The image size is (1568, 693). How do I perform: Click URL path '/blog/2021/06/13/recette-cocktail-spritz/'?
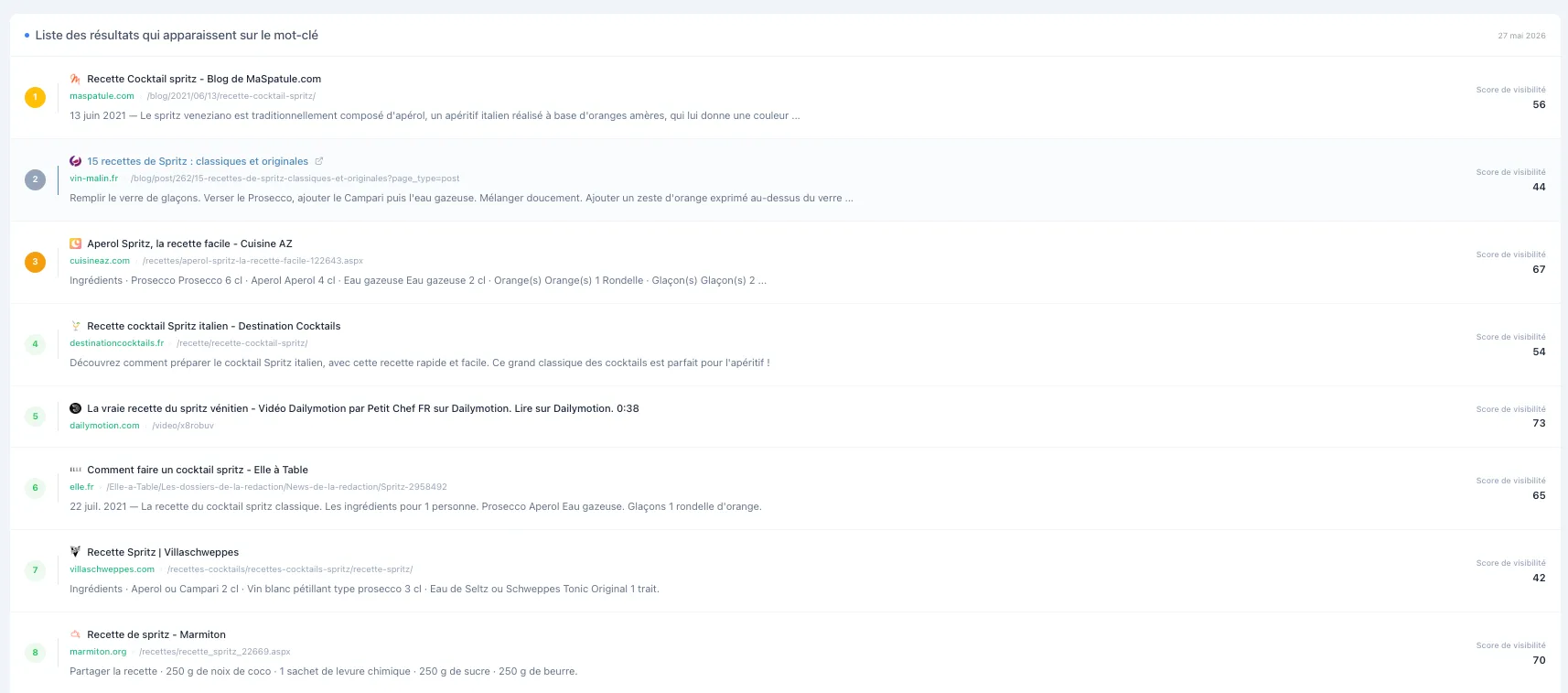pos(231,96)
